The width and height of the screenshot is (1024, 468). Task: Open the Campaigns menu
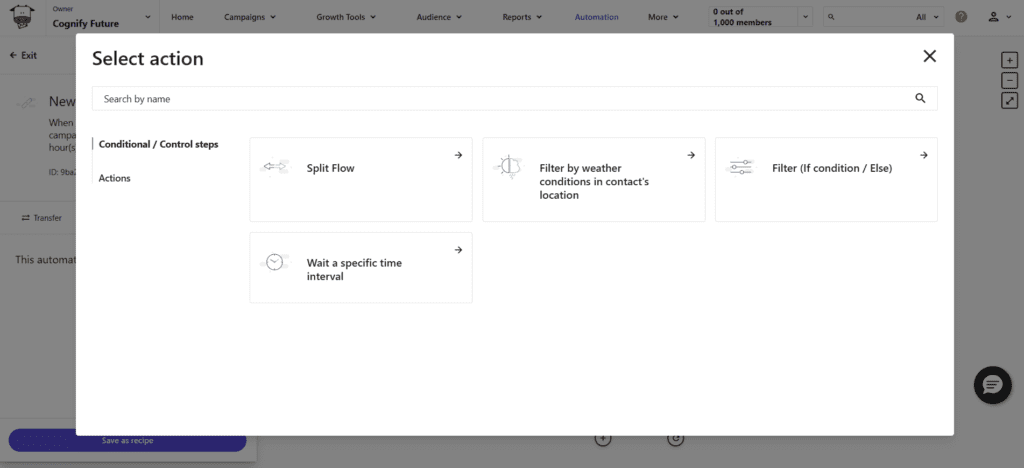(x=249, y=18)
